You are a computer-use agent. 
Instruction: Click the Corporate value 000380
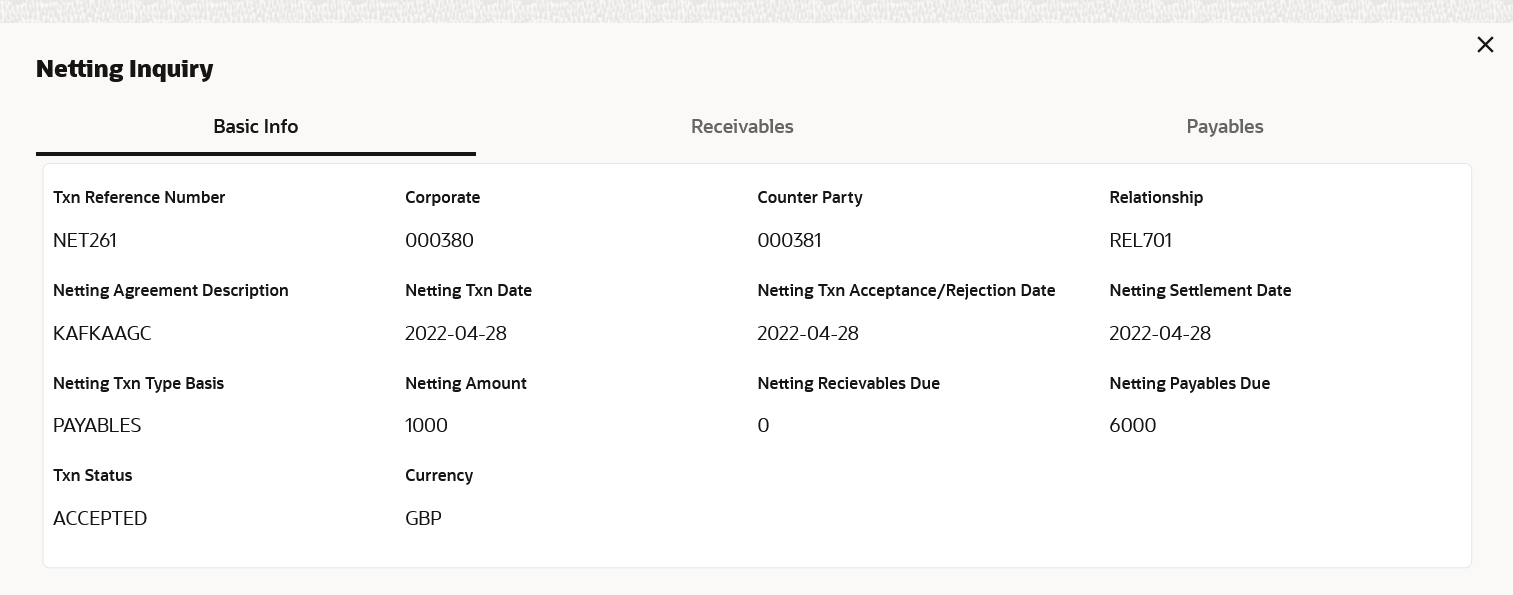[x=439, y=241]
